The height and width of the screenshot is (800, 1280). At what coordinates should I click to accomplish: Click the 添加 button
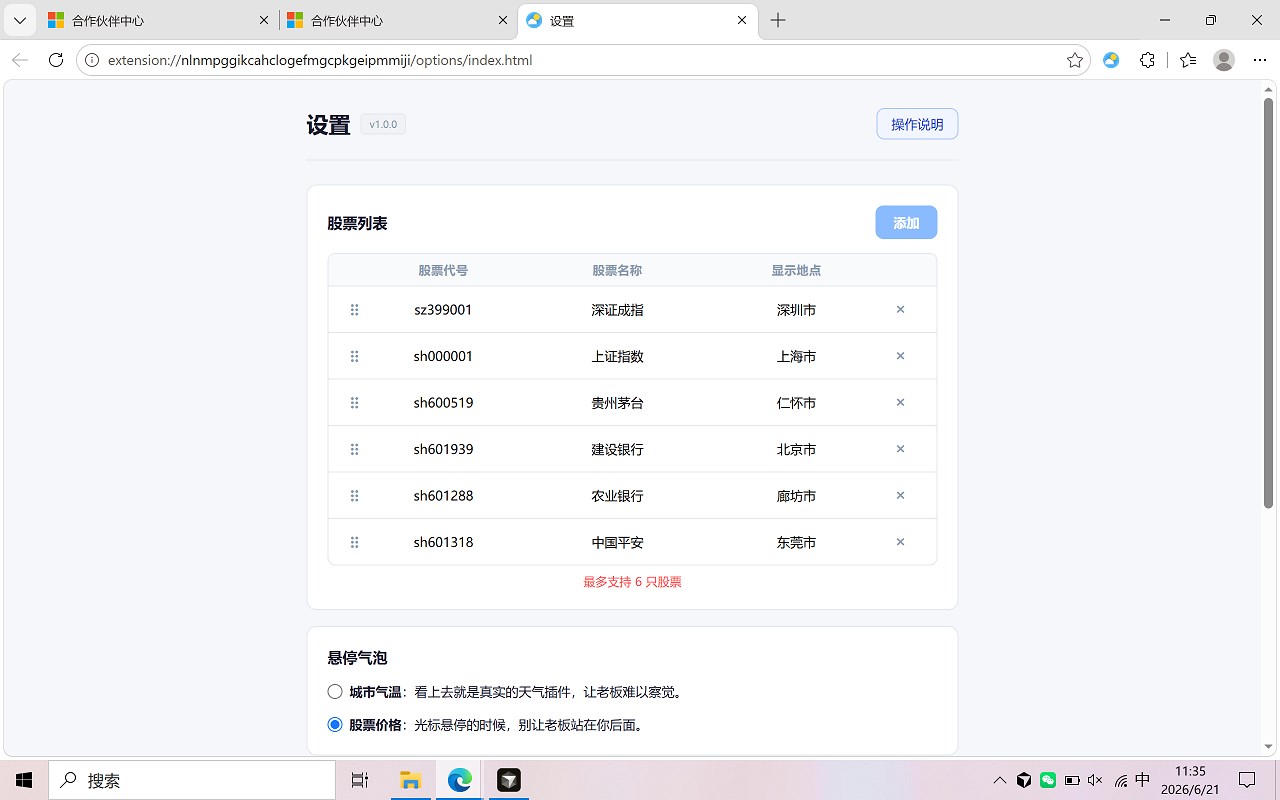point(906,223)
